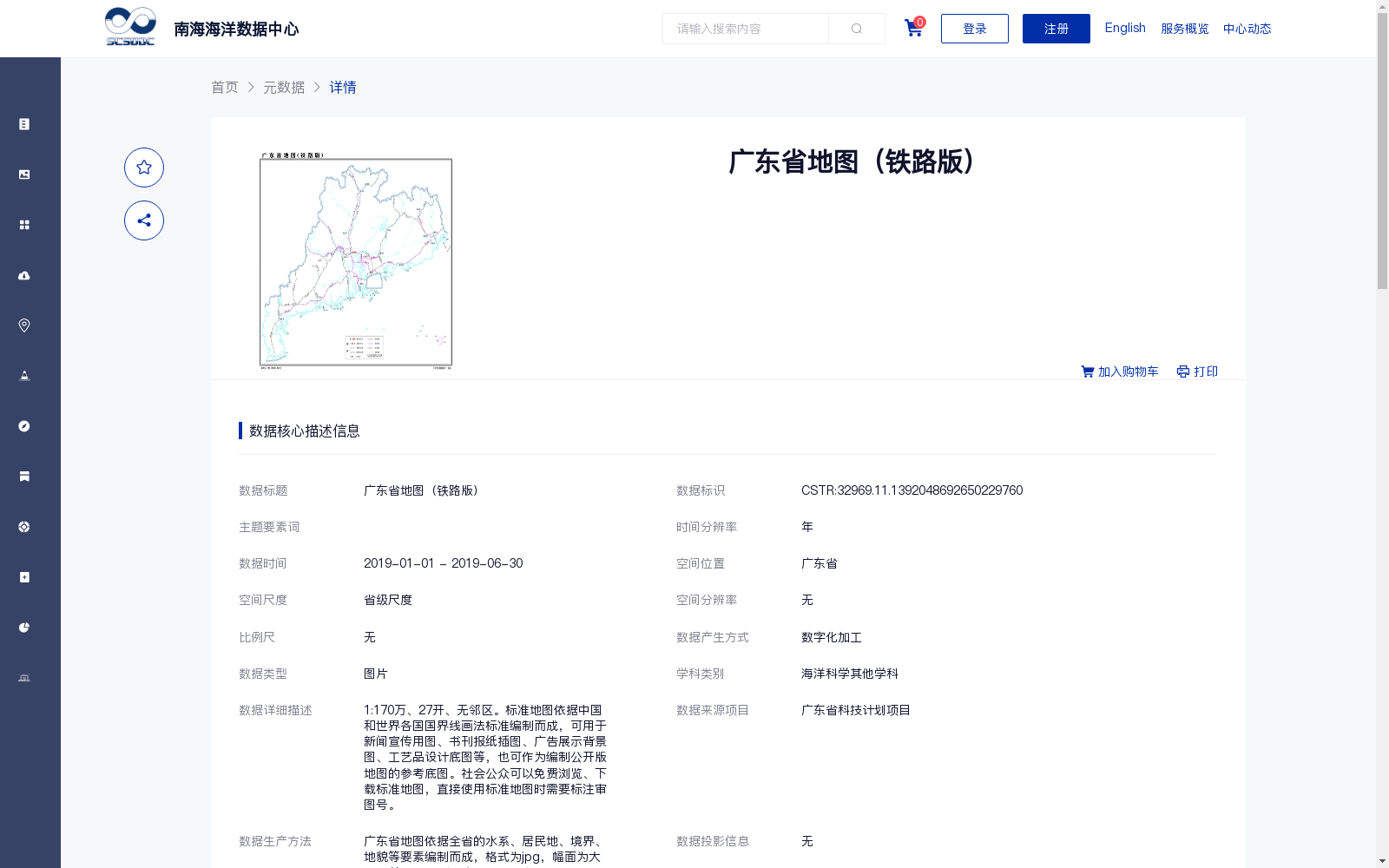Click the last sidebar icon below the pie chart

[24, 678]
